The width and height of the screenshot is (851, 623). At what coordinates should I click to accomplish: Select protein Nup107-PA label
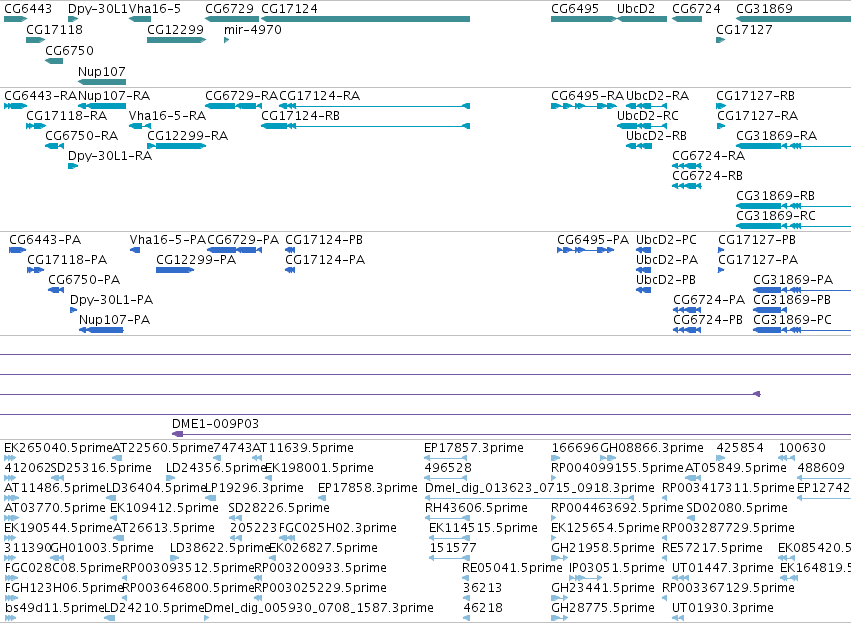tap(115, 320)
